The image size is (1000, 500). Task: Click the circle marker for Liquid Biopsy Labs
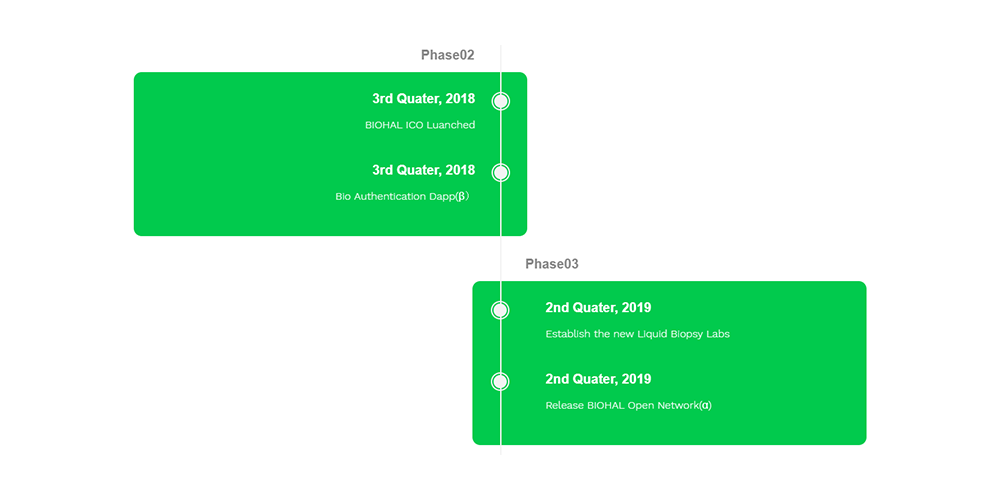500,310
